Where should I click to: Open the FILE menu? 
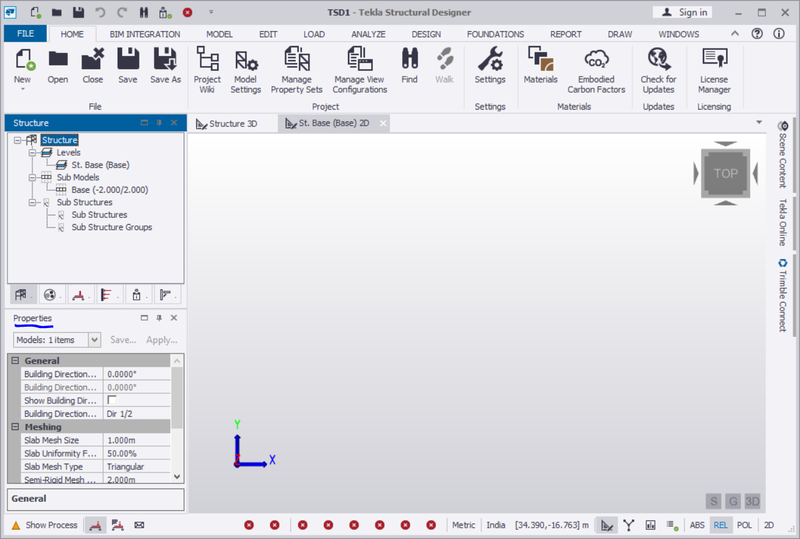coord(26,34)
